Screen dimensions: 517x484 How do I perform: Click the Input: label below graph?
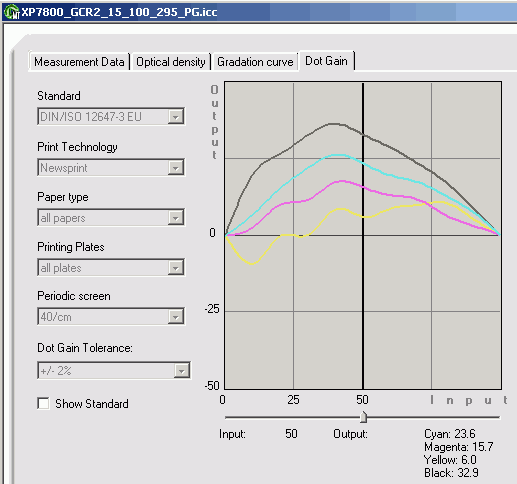pos(232,434)
